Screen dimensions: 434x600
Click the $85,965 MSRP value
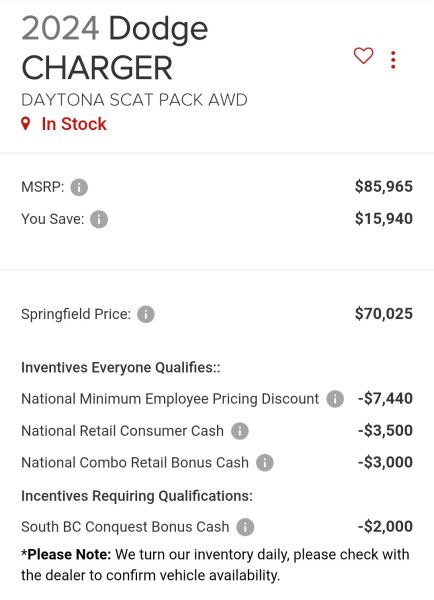[384, 186]
